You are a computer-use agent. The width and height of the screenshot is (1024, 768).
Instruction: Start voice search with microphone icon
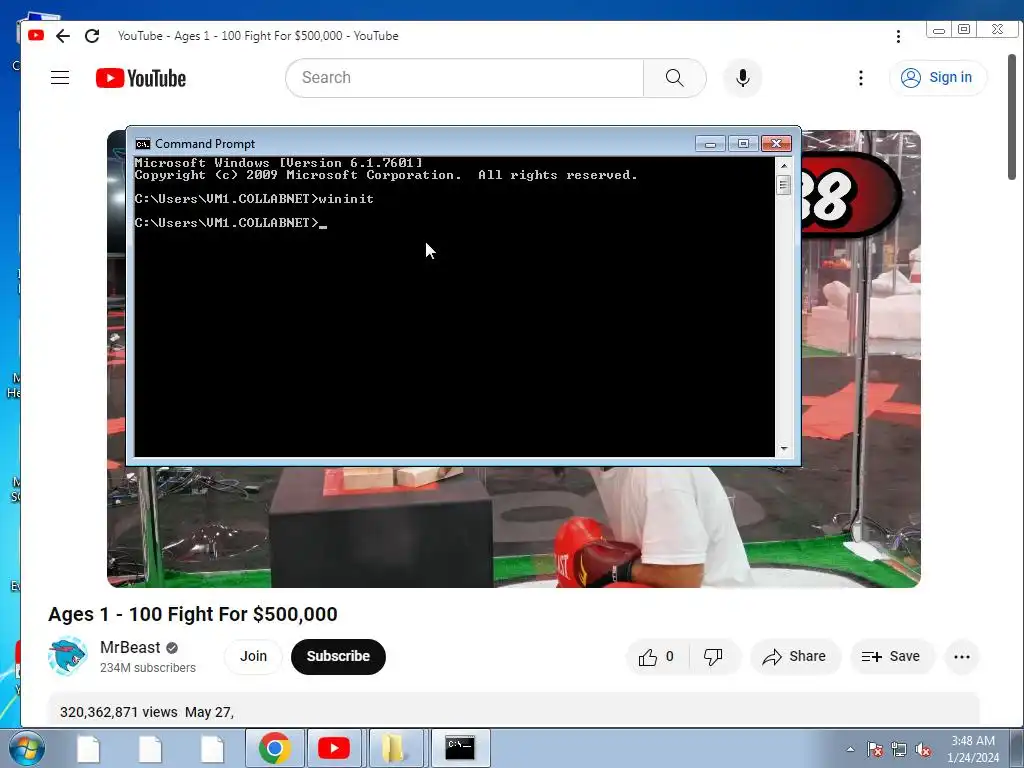(x=743, y=78)
